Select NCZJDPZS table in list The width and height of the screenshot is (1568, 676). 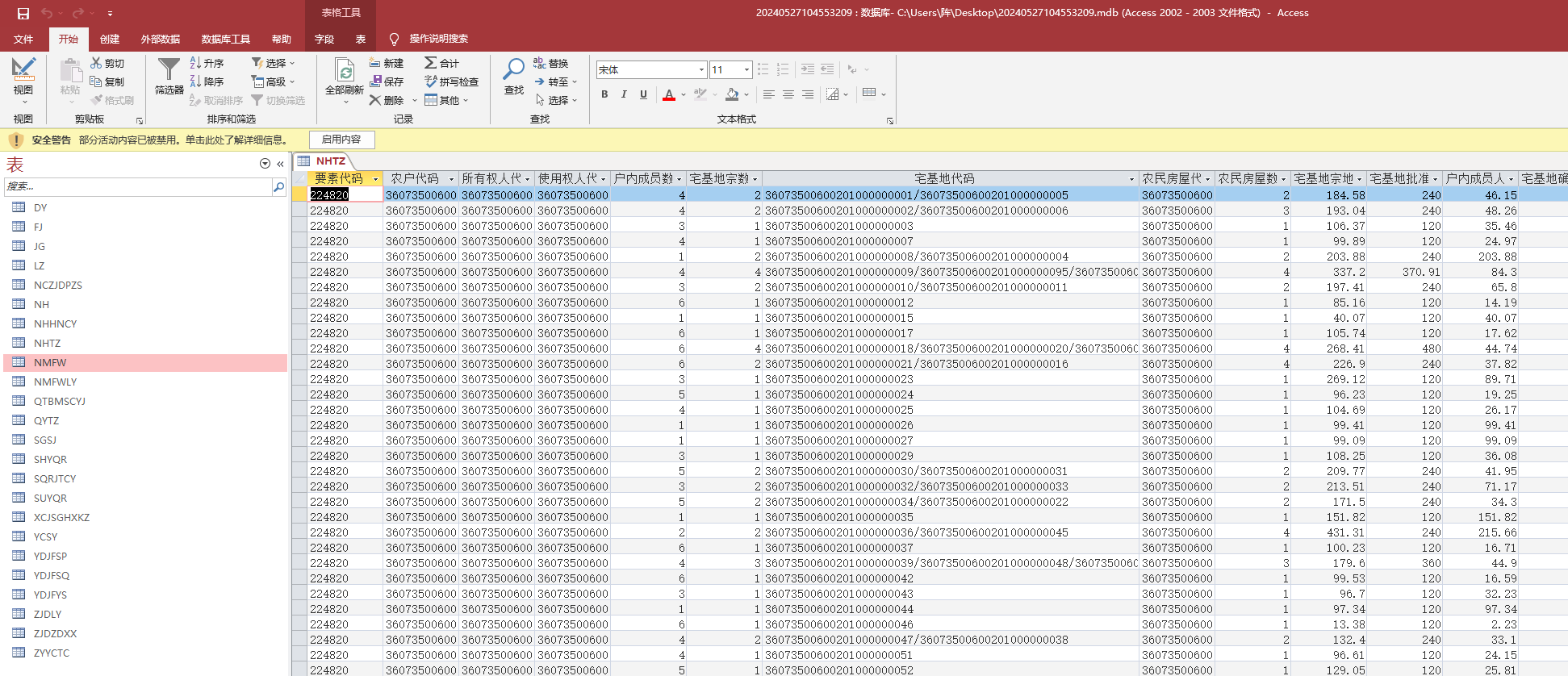(145, 286)
